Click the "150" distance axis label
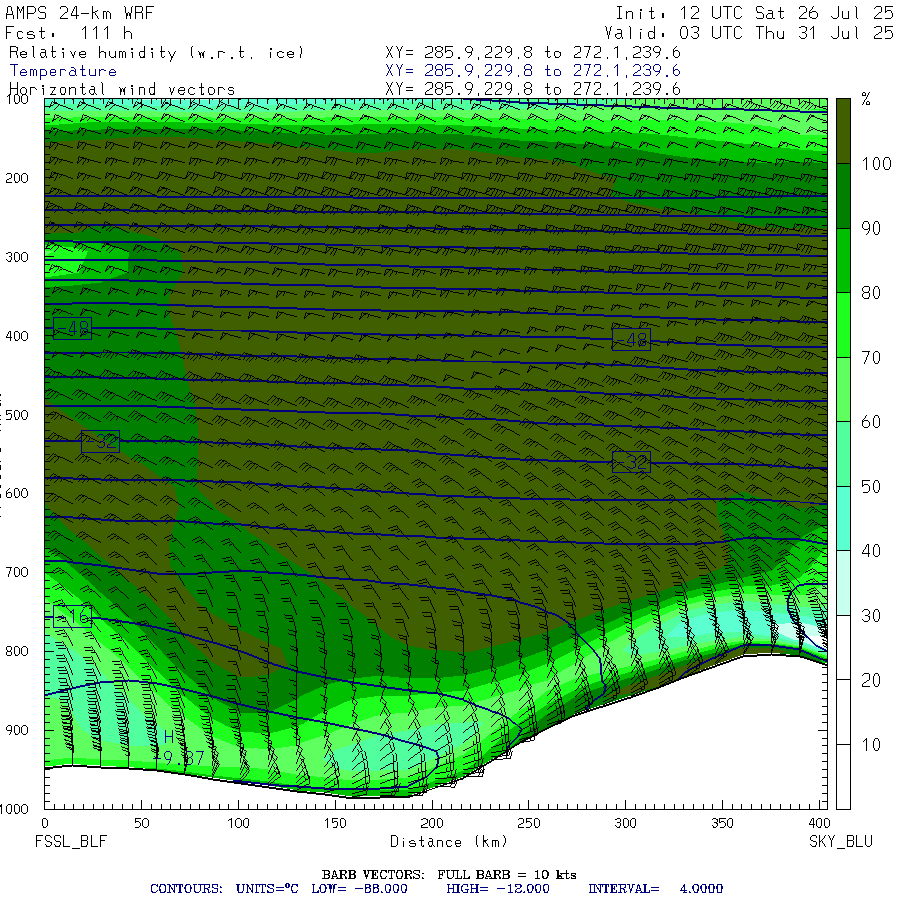This screenshot has height=900, width=900. (x=335, y=823)
